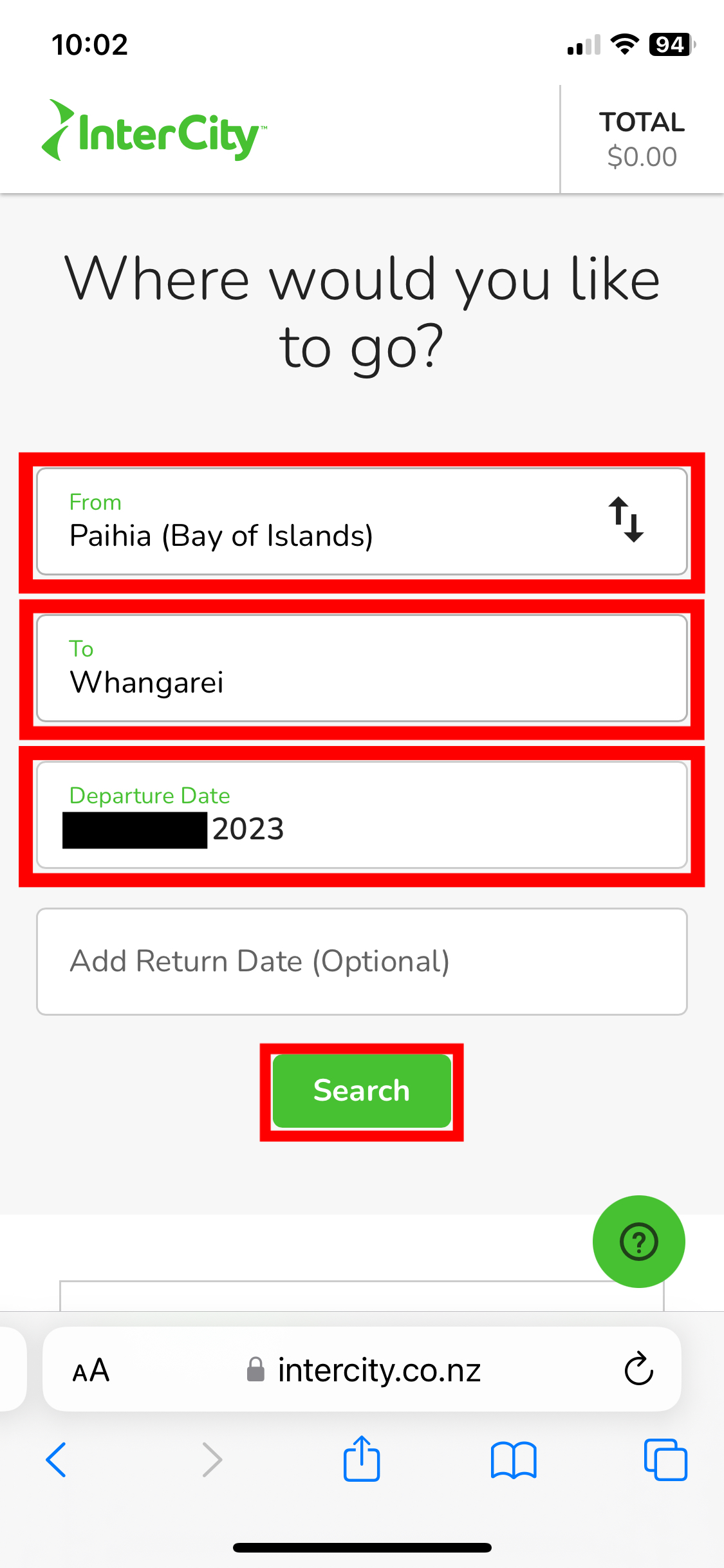Tap Safari reload page icon
The height and width of the screenshot is (1568, 724).
[638, 1368]
